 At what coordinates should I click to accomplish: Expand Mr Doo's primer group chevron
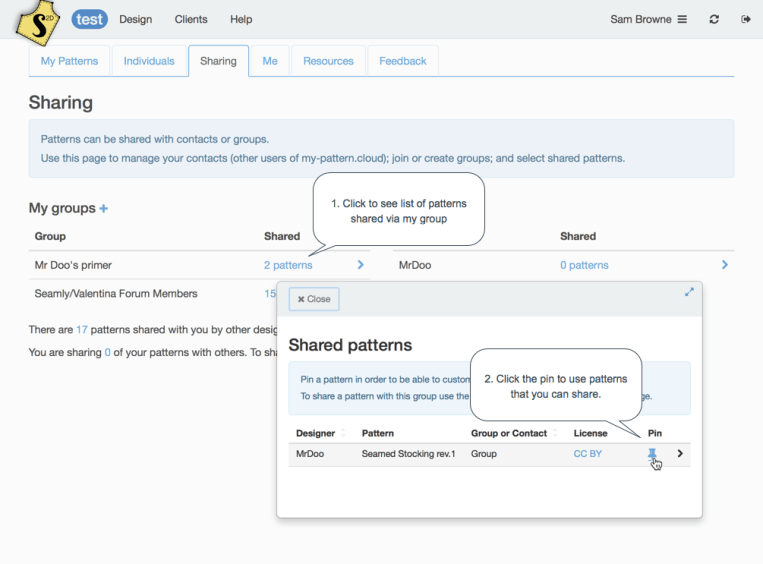point(361,265)
